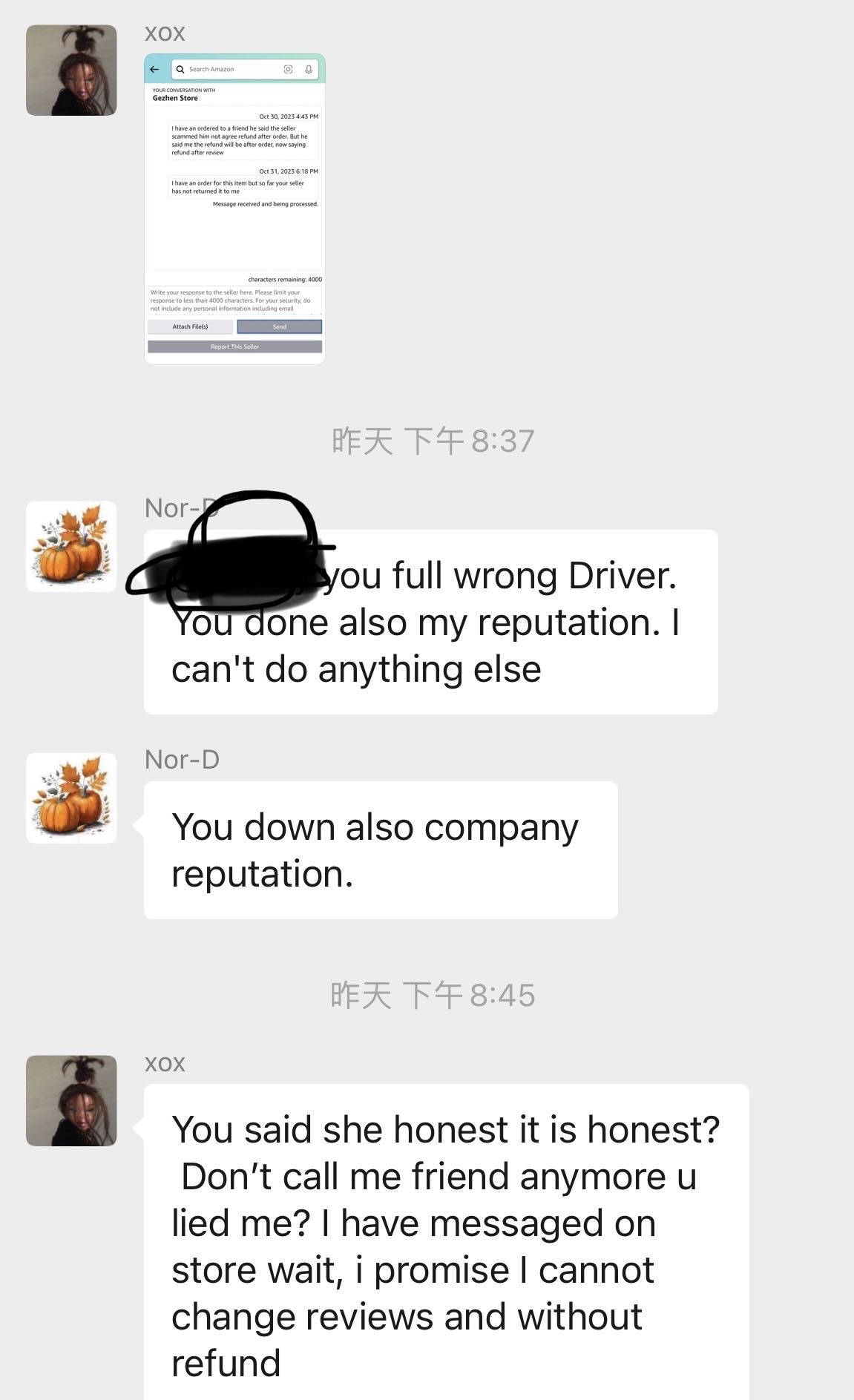Select the 'You said she honest' message
This screenshot has width=854, height=1400.
447,1242
